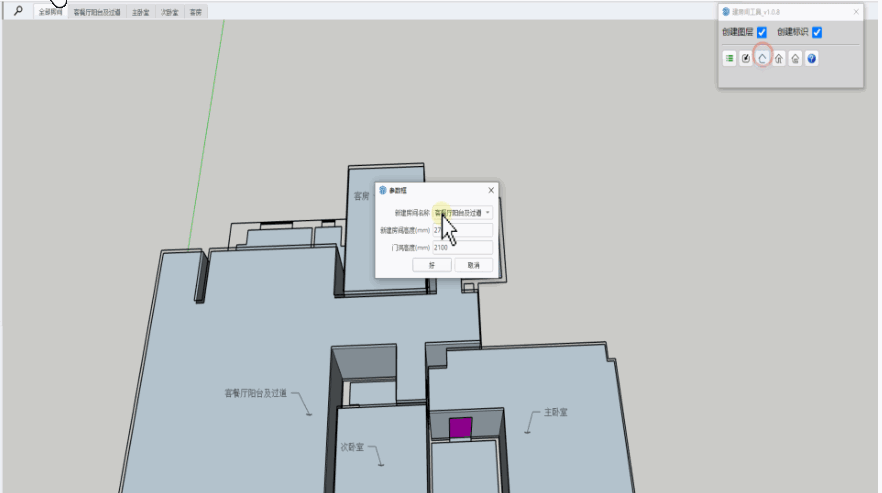The height and width of the screenshot is (493, 882).
Task: Select the house with up-arrow icon
Action: click(779, 59)
